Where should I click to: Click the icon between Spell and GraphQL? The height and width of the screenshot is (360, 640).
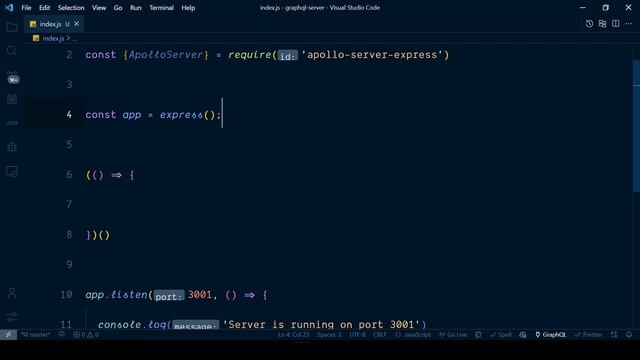point(523,335)
